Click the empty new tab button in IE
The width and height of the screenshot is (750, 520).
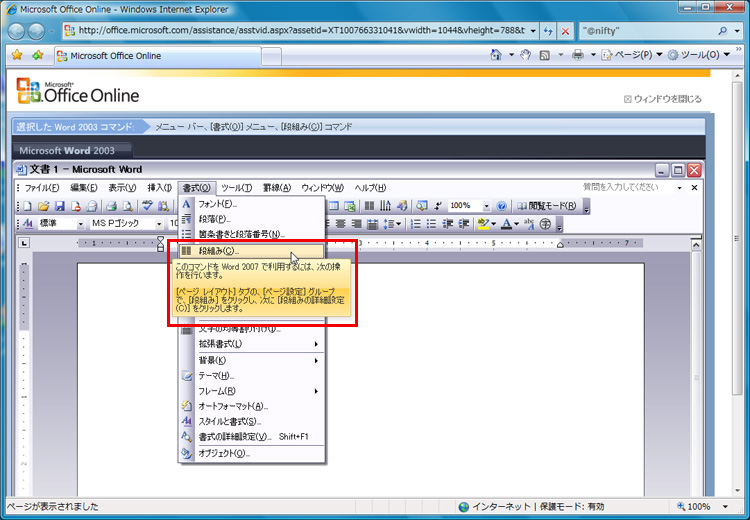[271, 56]
